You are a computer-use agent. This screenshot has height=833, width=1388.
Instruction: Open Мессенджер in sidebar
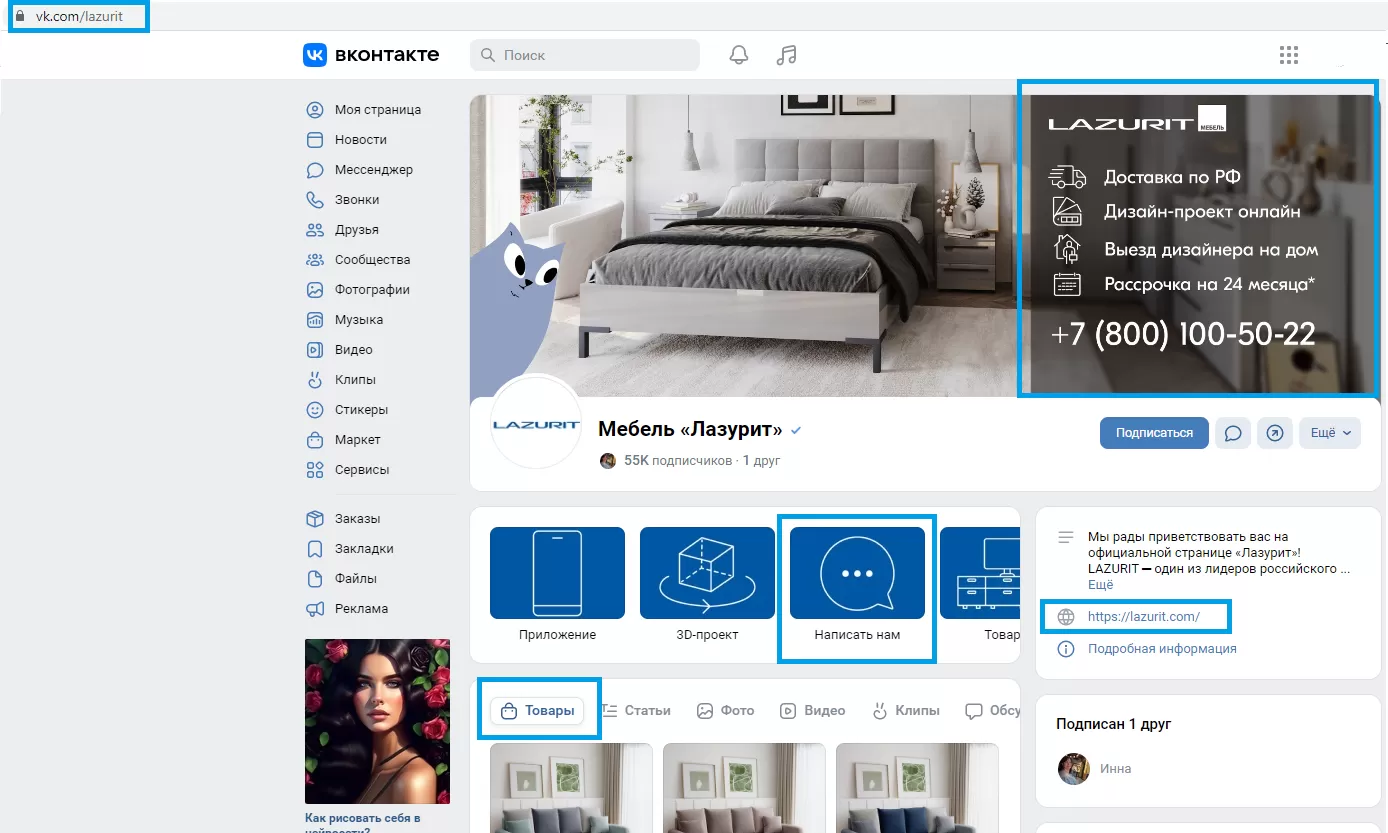(374, 170)
